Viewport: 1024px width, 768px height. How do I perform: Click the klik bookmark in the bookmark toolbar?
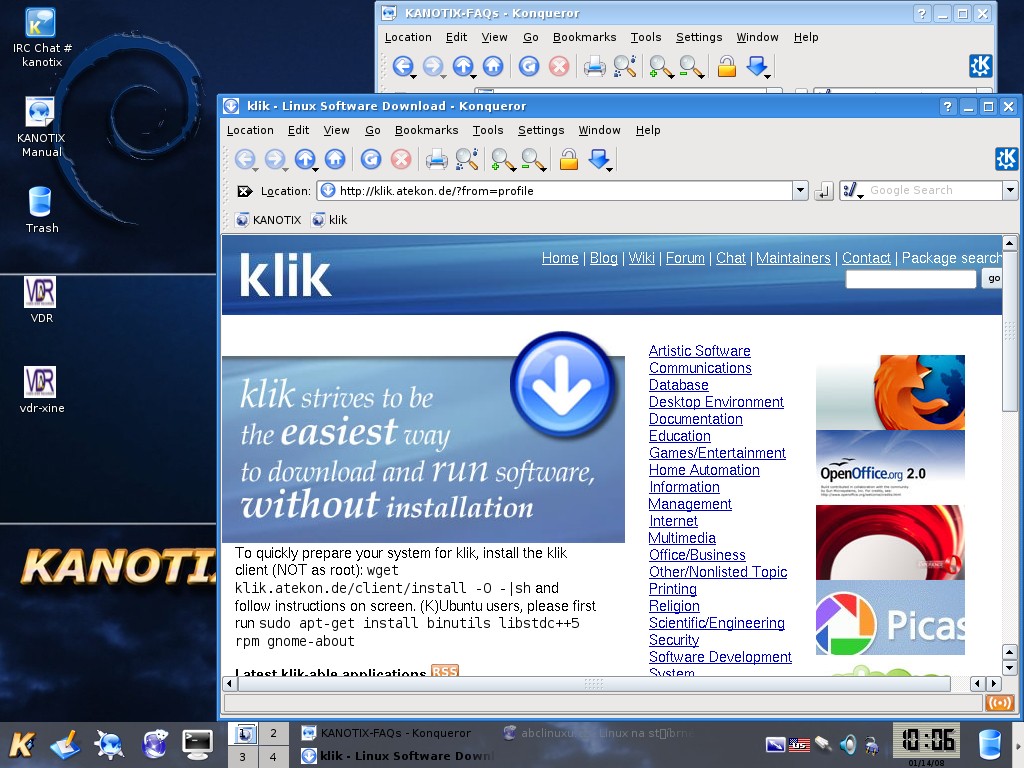click(x=330, y=220)
